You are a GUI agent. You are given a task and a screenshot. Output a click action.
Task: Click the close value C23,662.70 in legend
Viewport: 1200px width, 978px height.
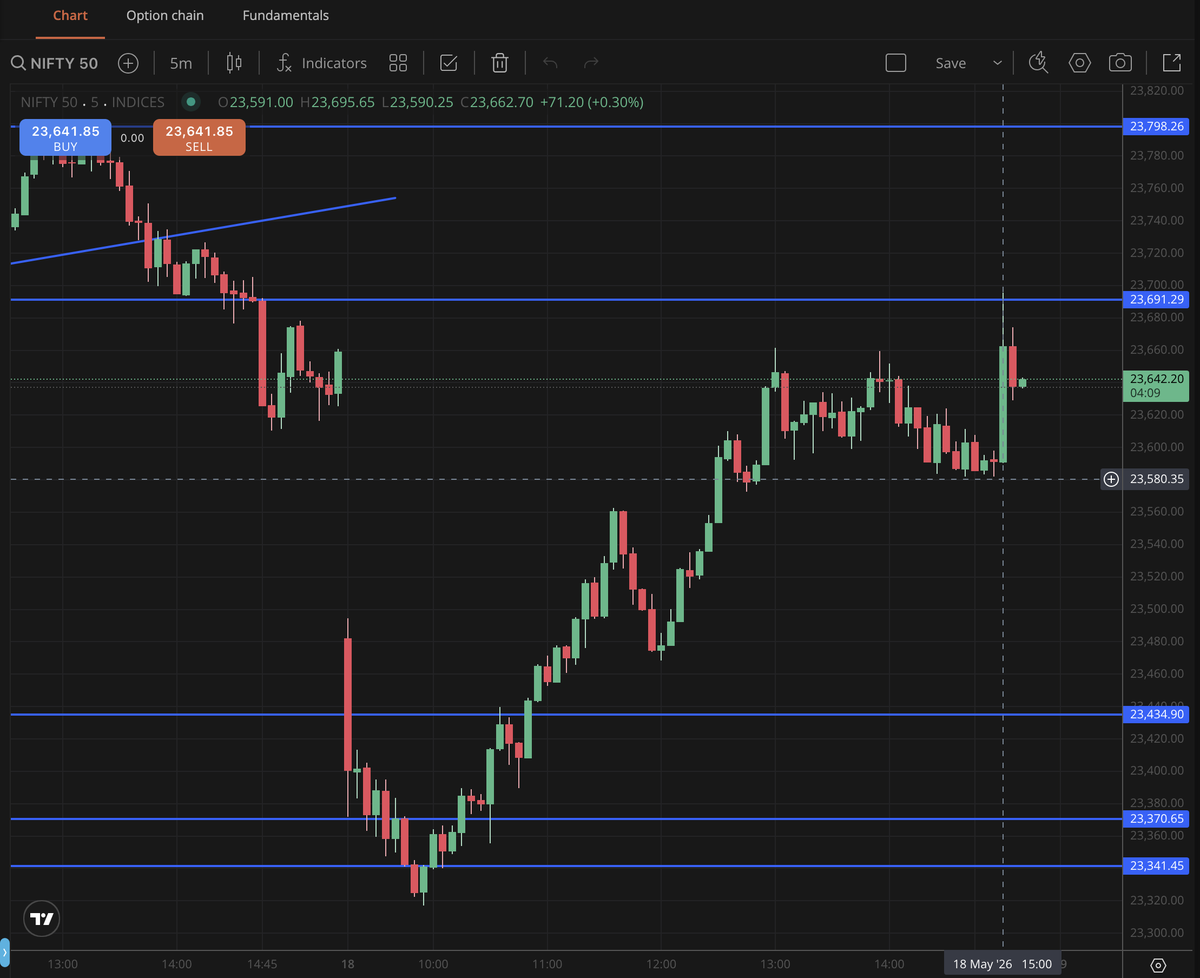[496, 102]
